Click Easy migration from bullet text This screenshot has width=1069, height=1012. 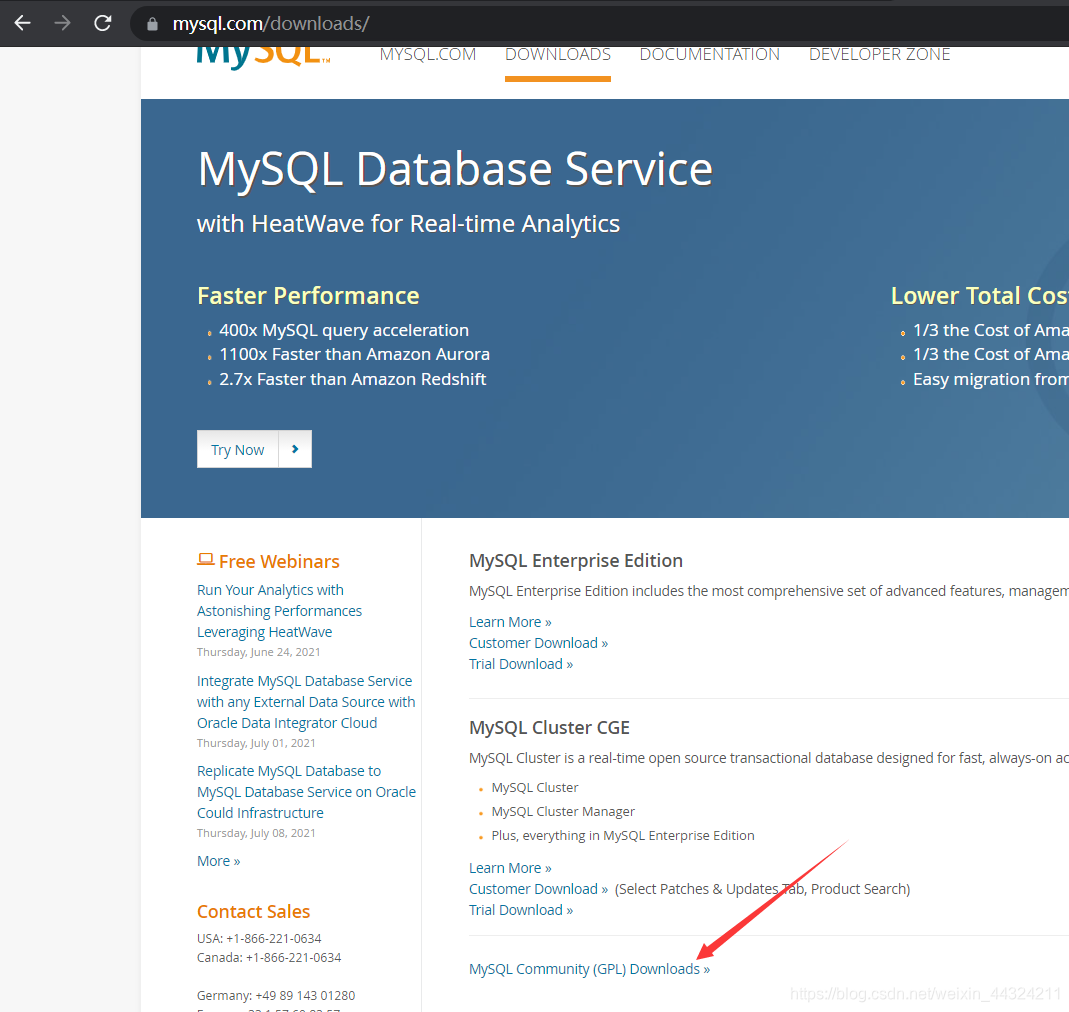(991, 379)
